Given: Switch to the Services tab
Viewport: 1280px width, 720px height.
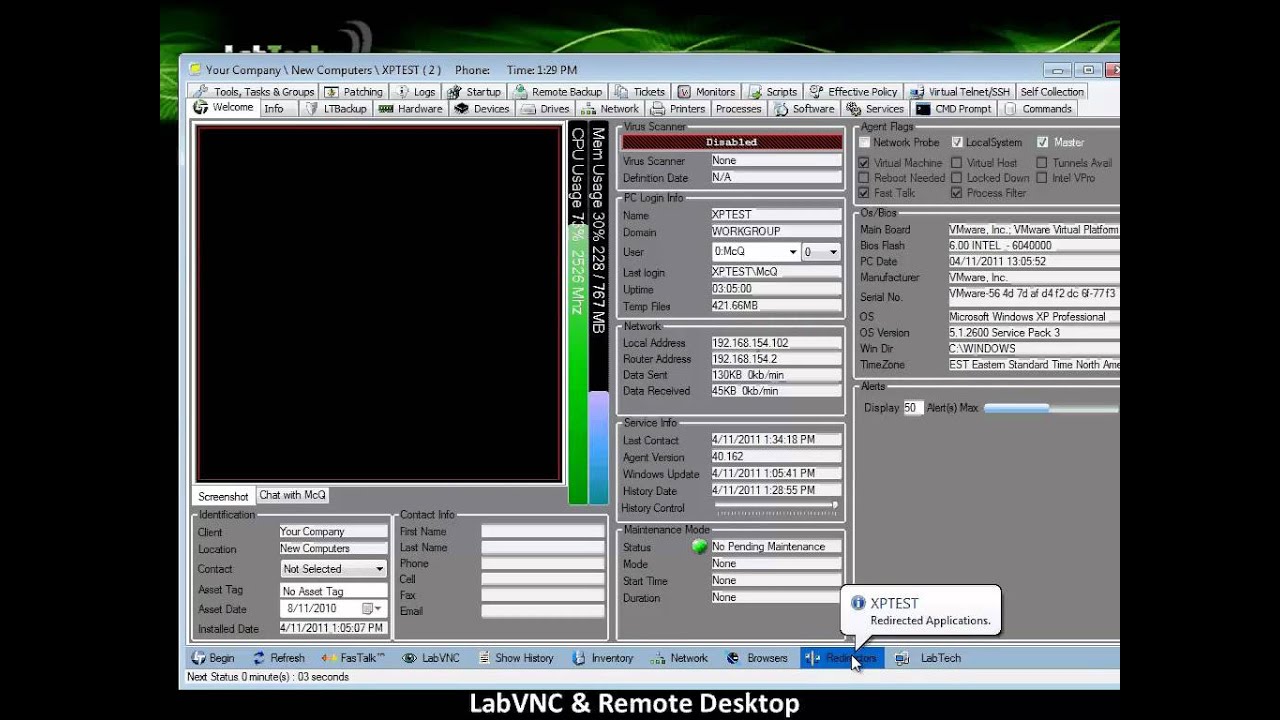Looking at the screenshot, I should point(875,108).
